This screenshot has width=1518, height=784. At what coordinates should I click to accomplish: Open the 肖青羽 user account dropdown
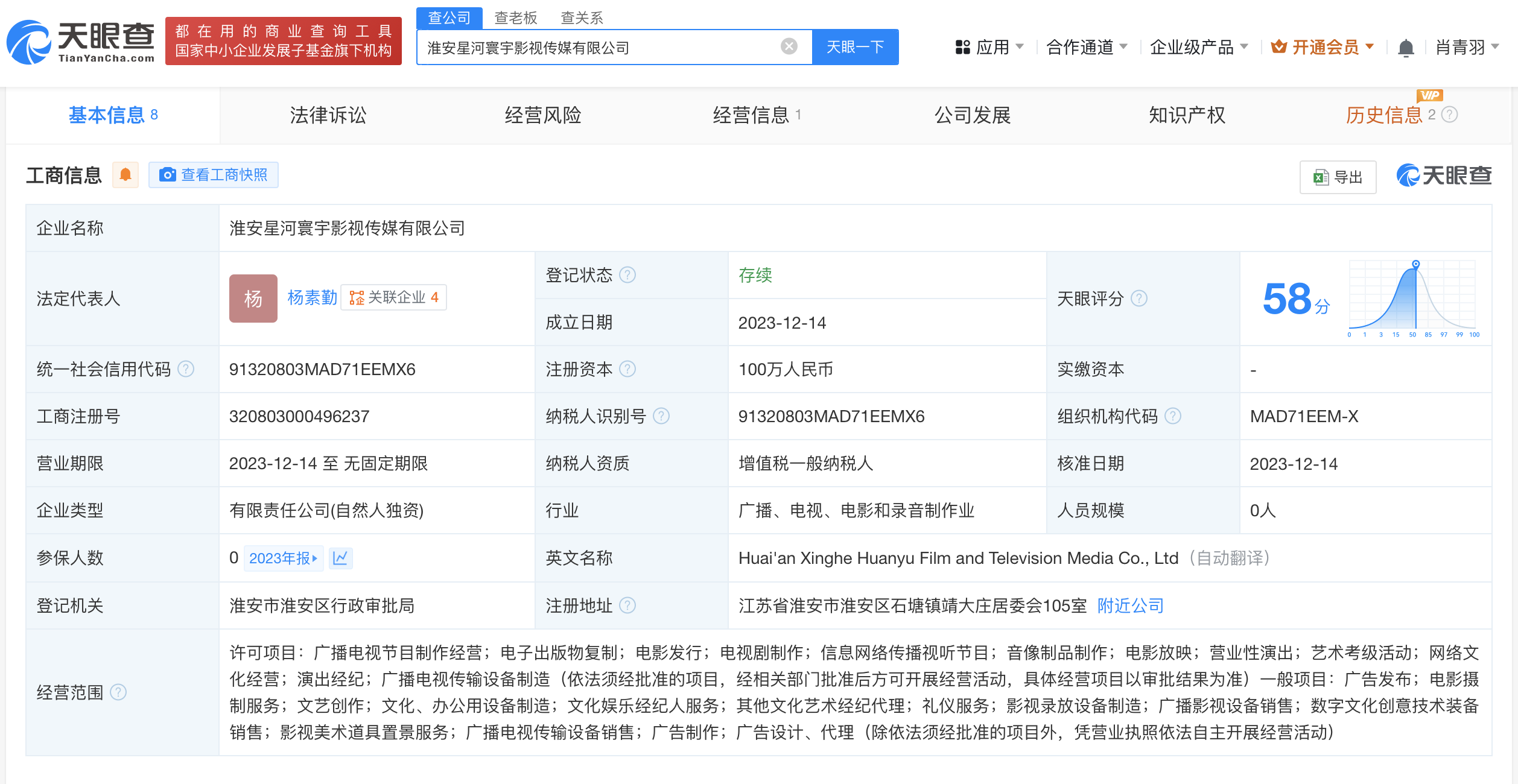coord(1467,47)
